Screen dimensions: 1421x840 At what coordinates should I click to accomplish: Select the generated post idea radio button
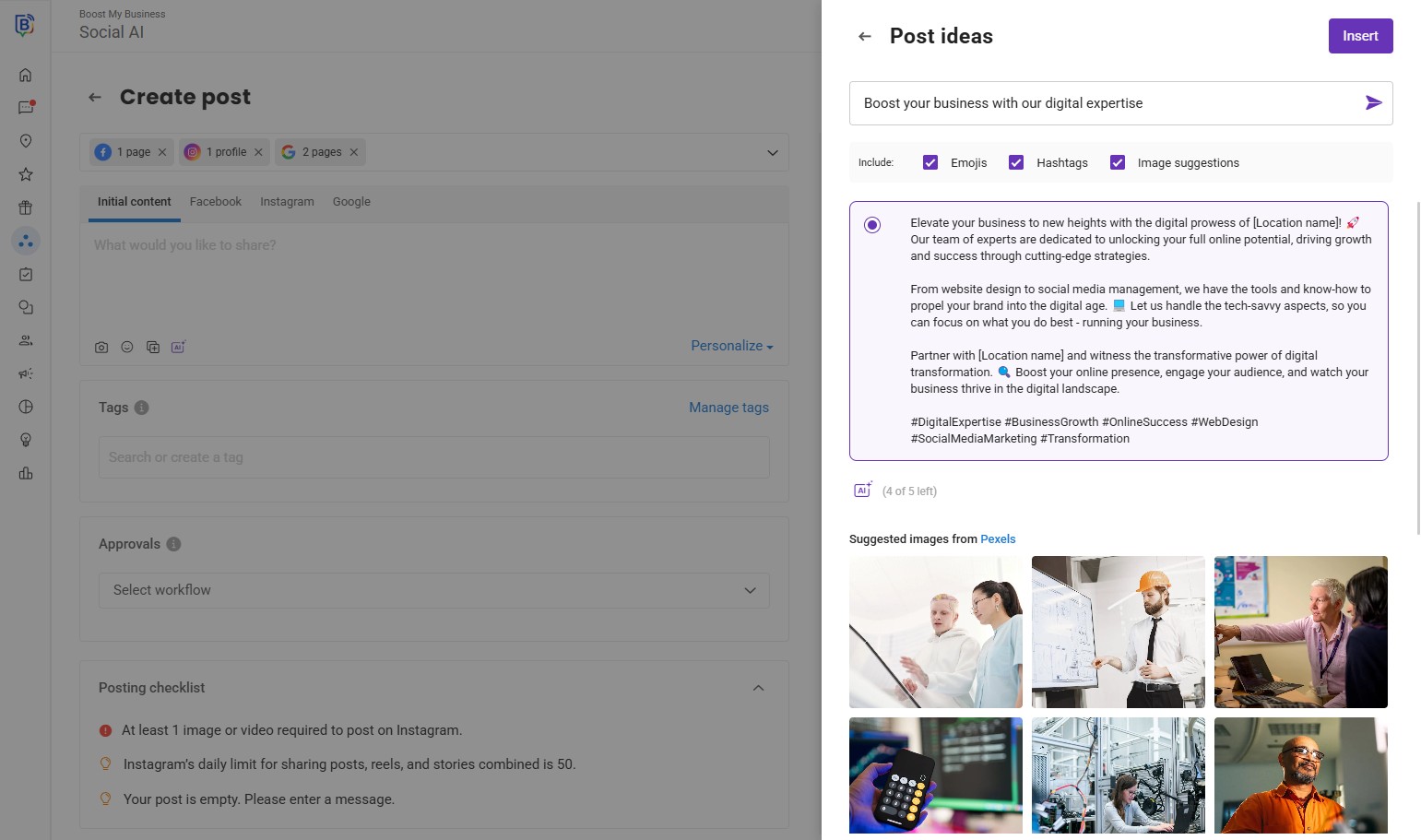872,225
